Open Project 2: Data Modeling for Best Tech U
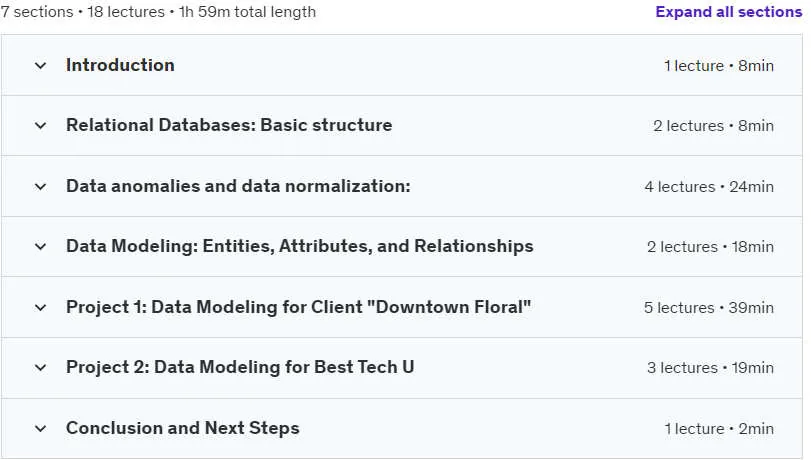 [240, 367]
